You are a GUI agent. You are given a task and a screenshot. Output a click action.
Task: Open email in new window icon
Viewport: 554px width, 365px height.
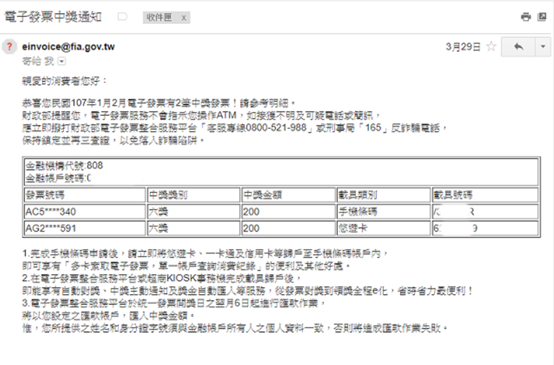coord(542,17)
